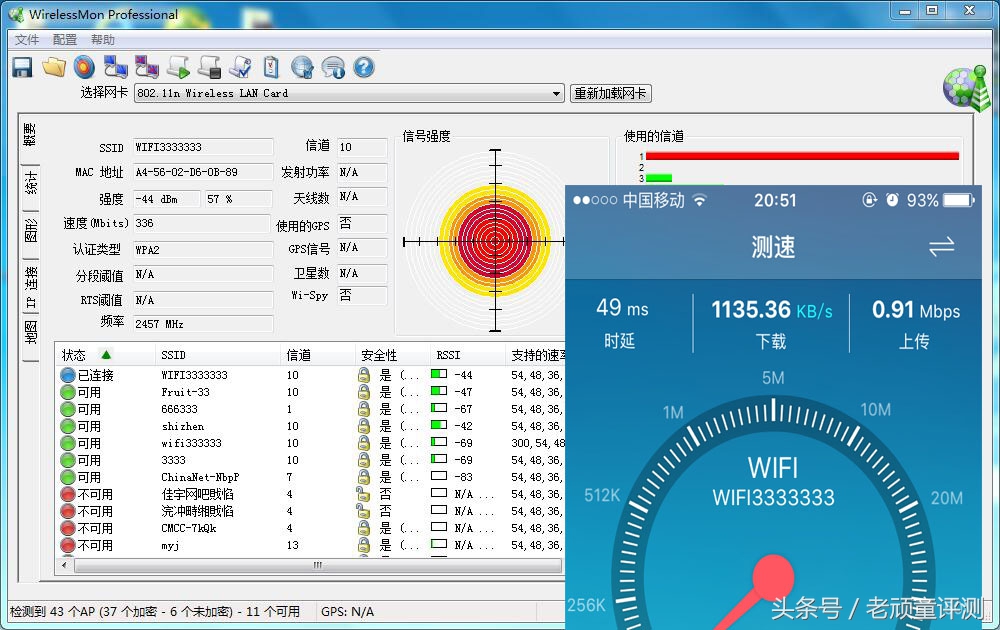Open the 配置 menu
The image size is (1000, 630).
tap(63, 40)
